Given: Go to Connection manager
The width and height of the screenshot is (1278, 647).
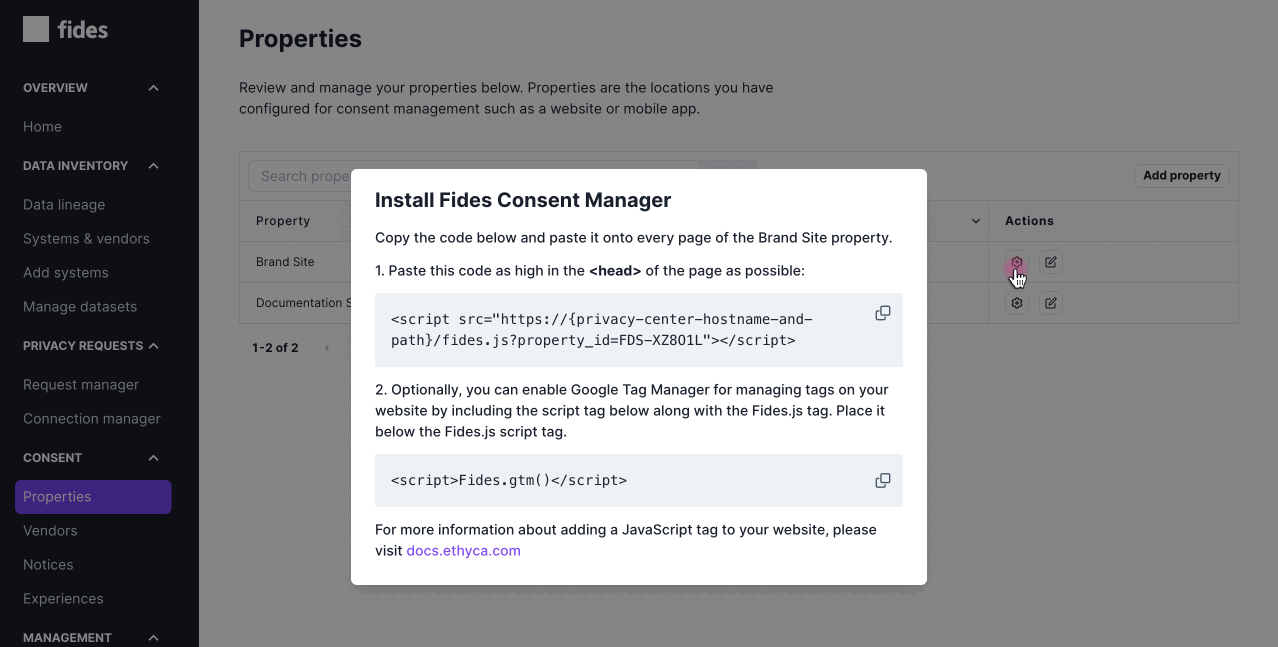Looking at the screenshot, I should [x=92, y=419].
